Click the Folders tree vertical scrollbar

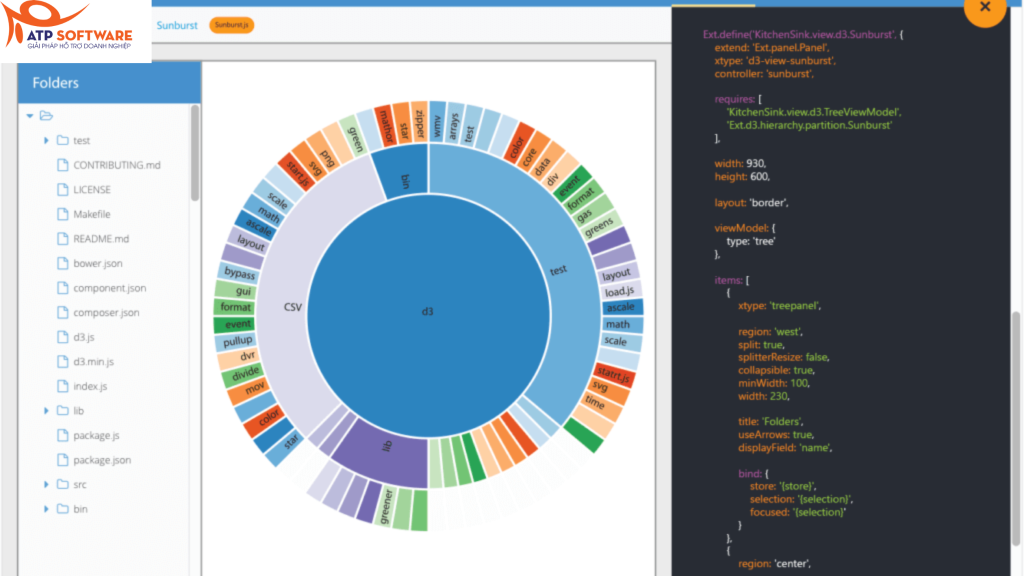tap(194, 150)
